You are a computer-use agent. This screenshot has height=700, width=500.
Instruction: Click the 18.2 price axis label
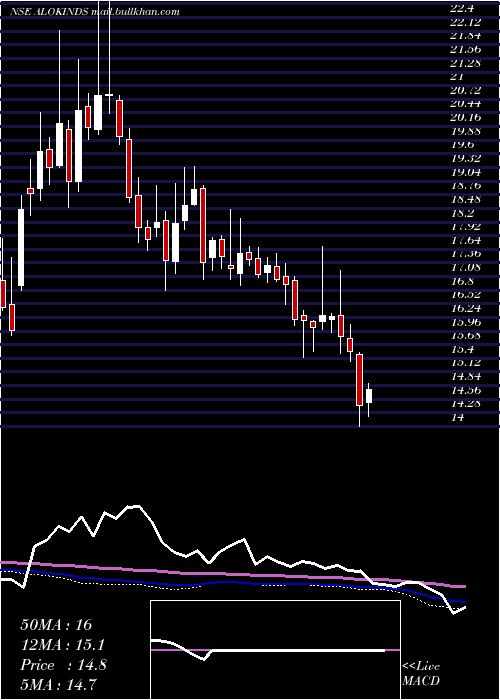[x=462, y=213]
